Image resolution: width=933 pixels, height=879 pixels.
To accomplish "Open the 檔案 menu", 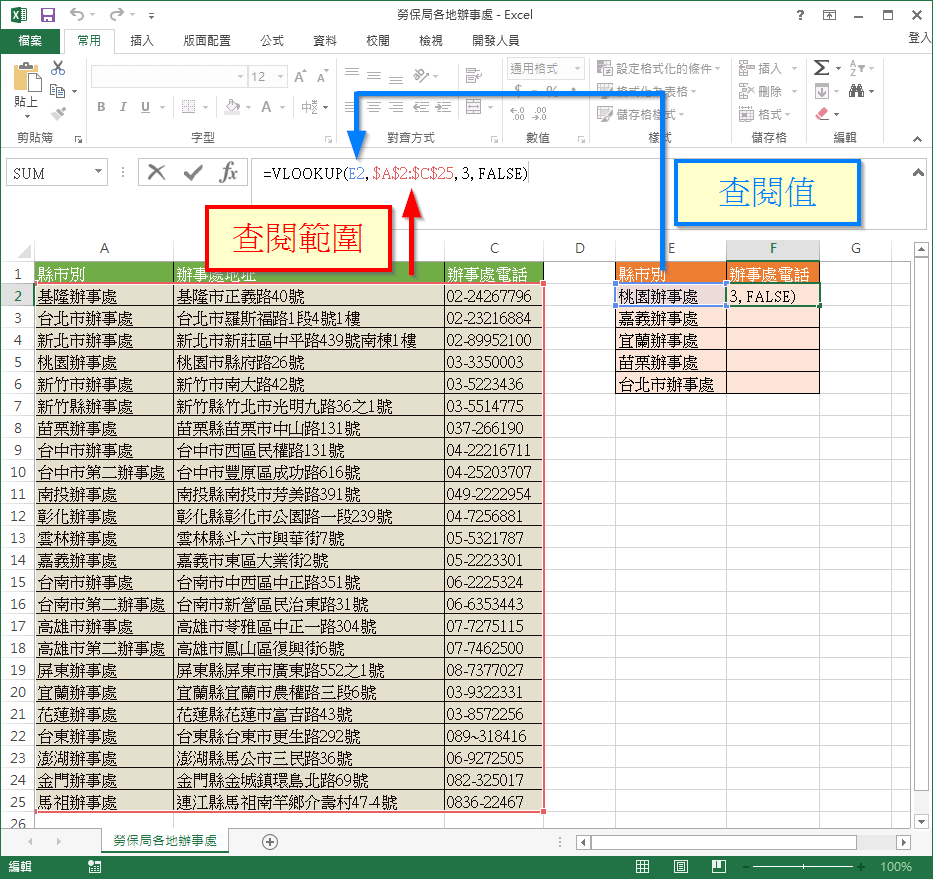I will (x=30, y=41).
